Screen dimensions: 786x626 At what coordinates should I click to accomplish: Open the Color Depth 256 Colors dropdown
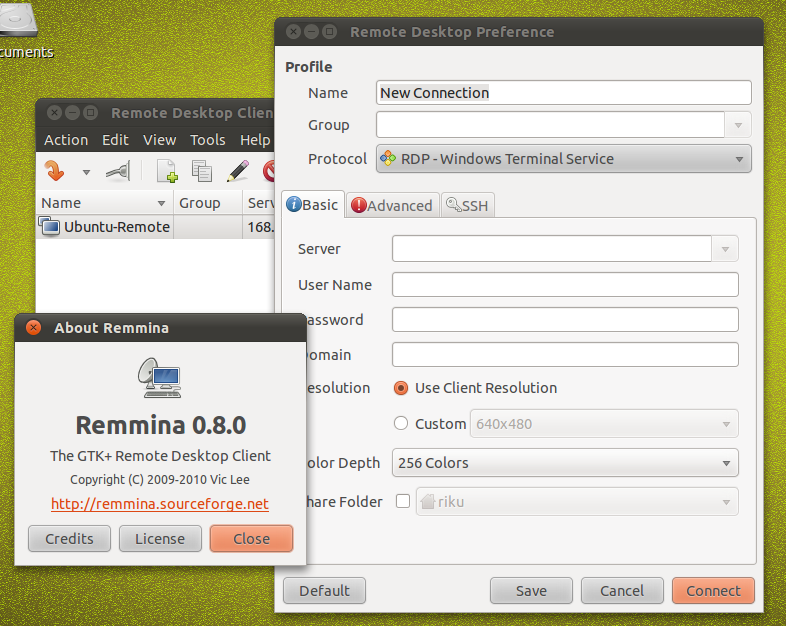pyautogui.click(x=565, y=463)
